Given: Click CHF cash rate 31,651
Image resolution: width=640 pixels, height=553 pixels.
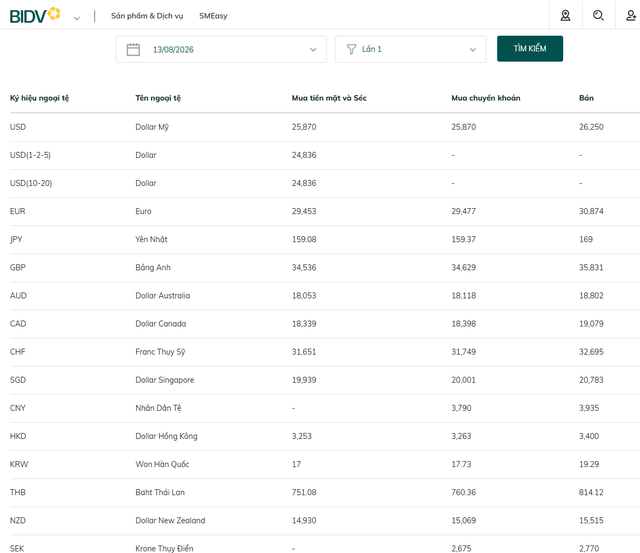Looking at the screenshot, I should [304, 352].
